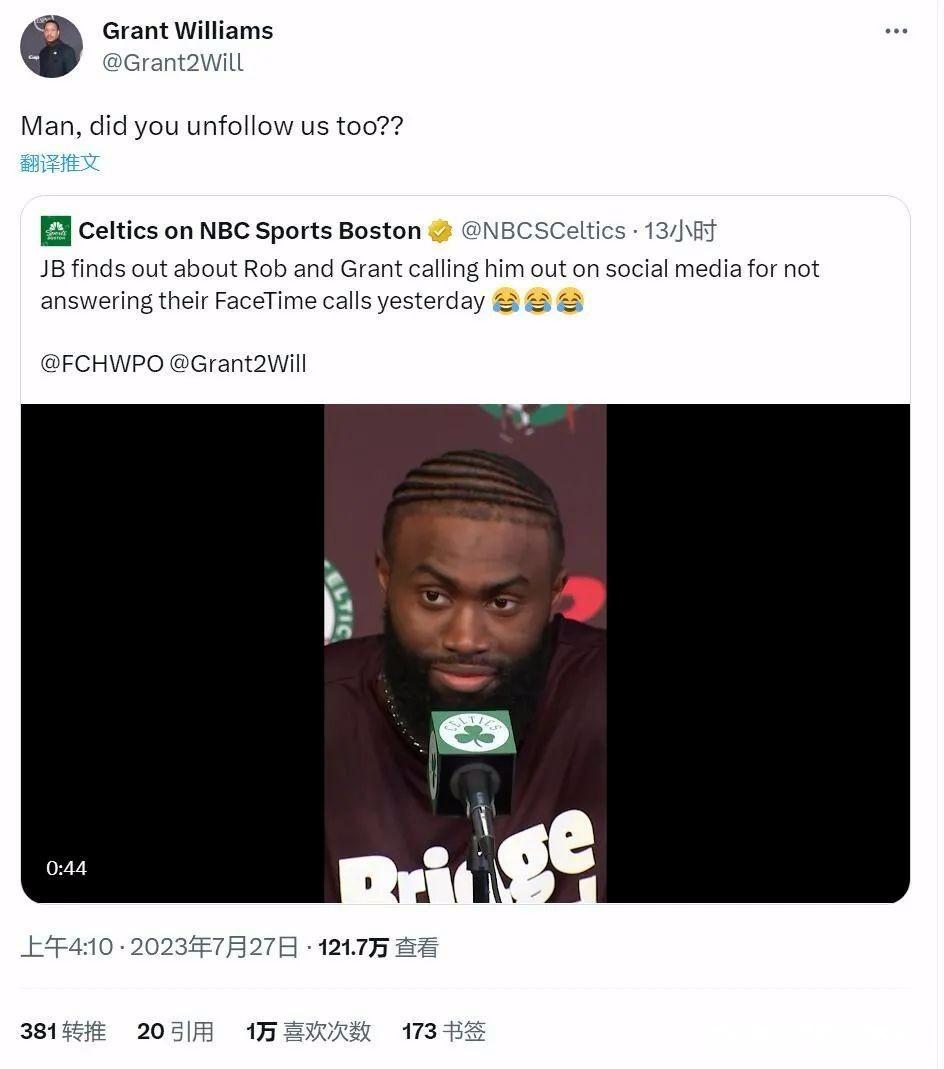Open the @FCHWPO mention
Image resolution: width=944 pixels, height=1069 pixels.
click(101, 363)
